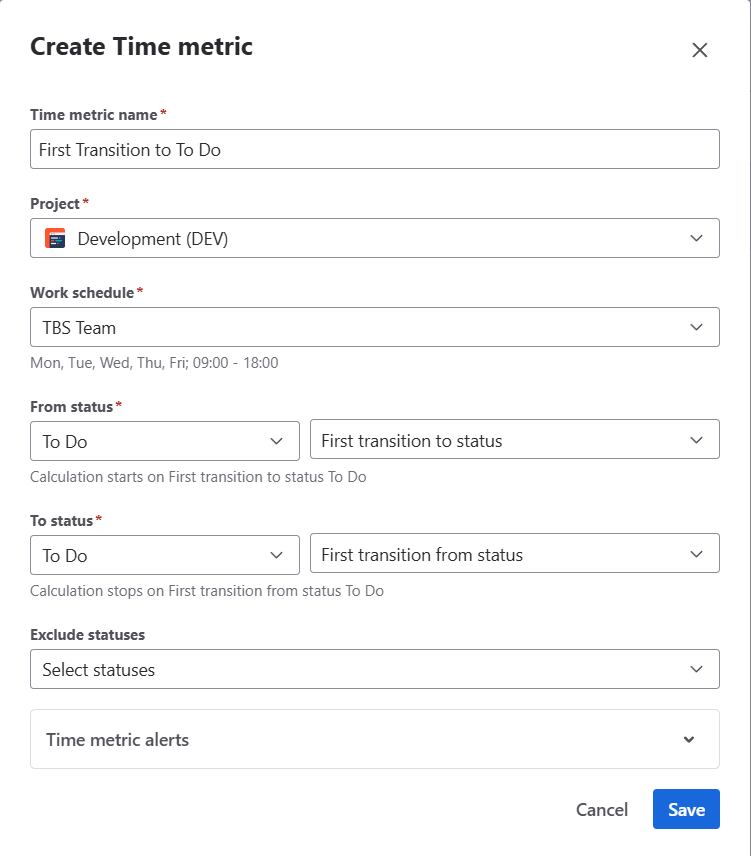Click the Time metric name input field
This screenshot has width=751, height=856.
375,150
